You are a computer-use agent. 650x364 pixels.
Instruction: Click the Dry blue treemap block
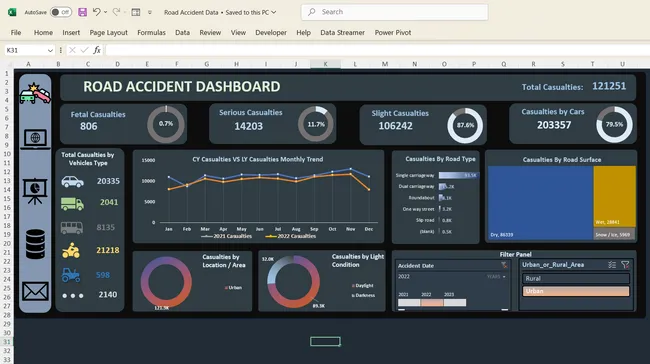point(541,203)
